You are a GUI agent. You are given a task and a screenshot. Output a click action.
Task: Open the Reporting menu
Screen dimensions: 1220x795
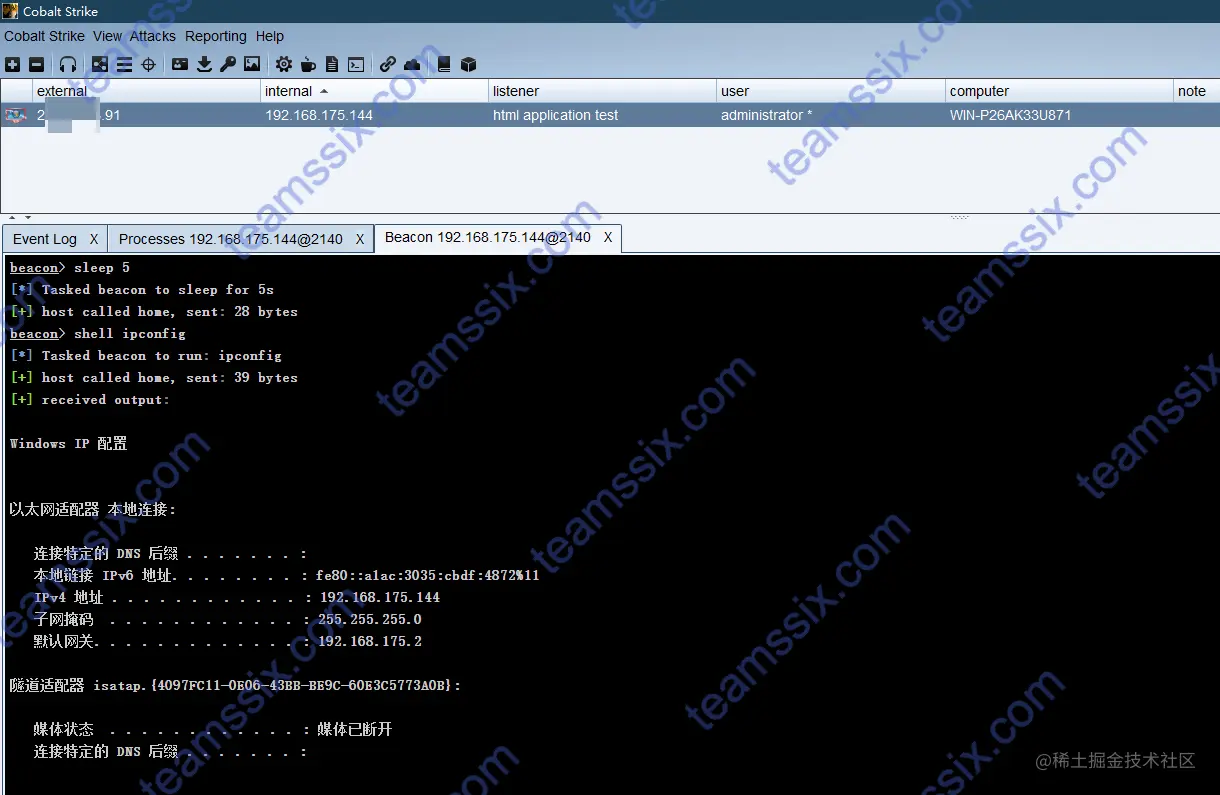216,36
